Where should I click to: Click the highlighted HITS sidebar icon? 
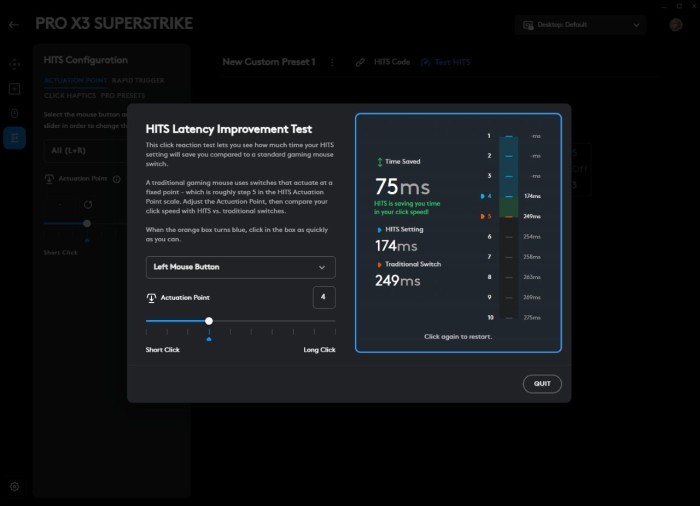pos(14,138)
